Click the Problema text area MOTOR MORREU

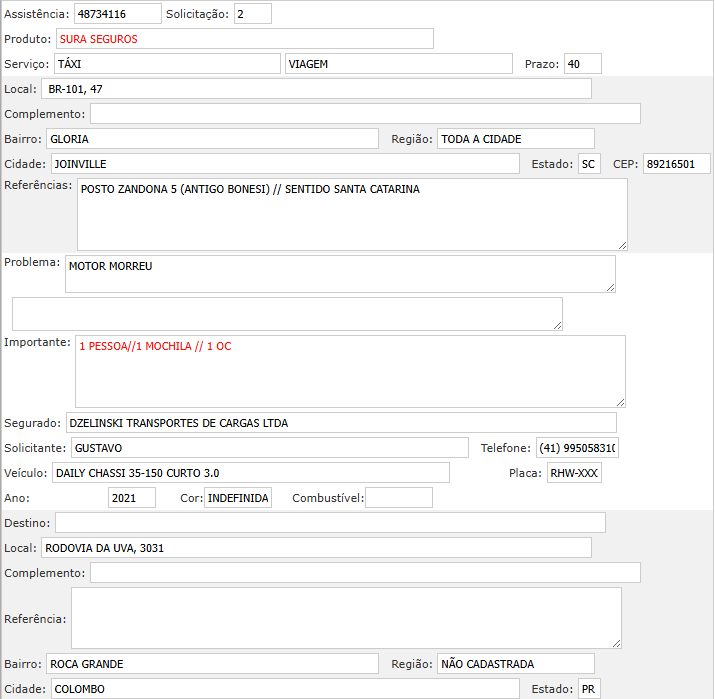tap(341, 274)
